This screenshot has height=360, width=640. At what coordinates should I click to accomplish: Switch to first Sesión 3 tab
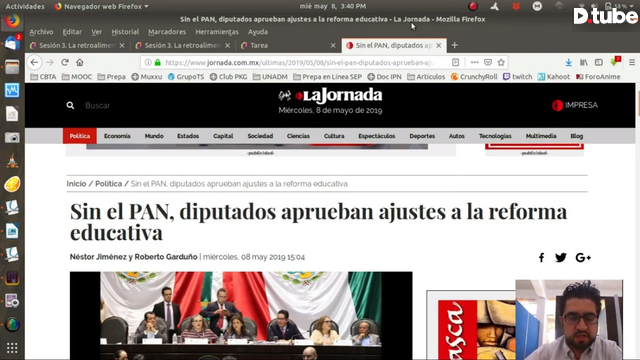(78, 45)
